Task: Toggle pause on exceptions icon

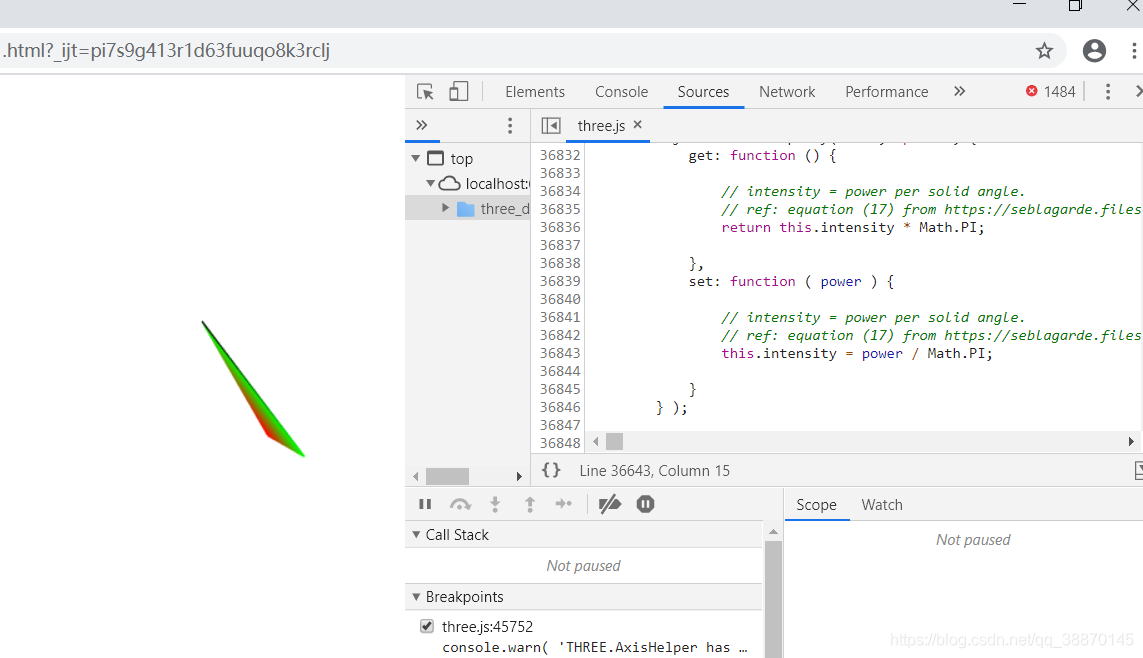Action: click(645, 504)
